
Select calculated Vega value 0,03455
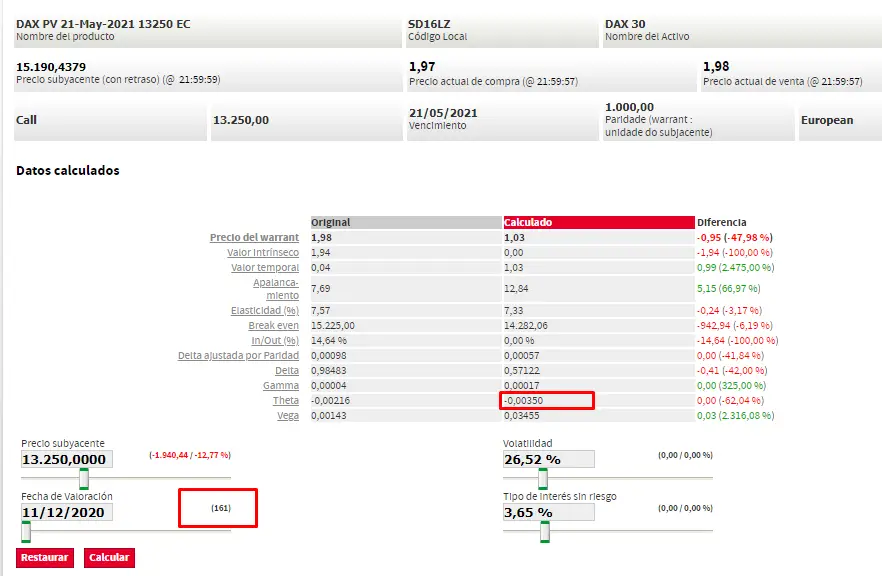pos(522,416)
